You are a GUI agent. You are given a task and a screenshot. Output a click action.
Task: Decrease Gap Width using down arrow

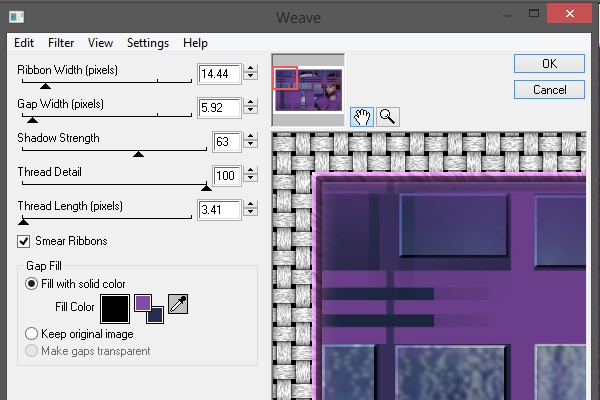coord(250,112)
